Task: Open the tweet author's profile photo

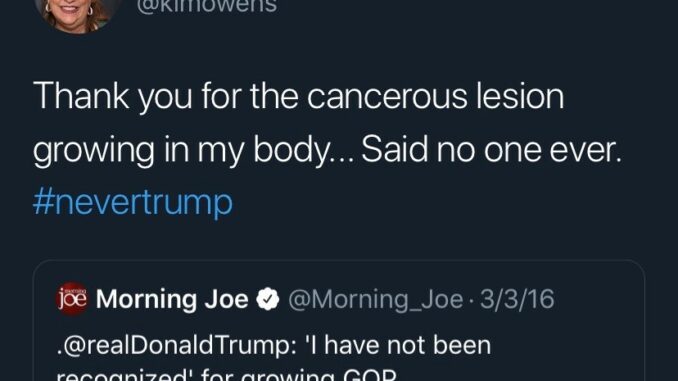Action: pyautogui.click(x=77, y=13)
